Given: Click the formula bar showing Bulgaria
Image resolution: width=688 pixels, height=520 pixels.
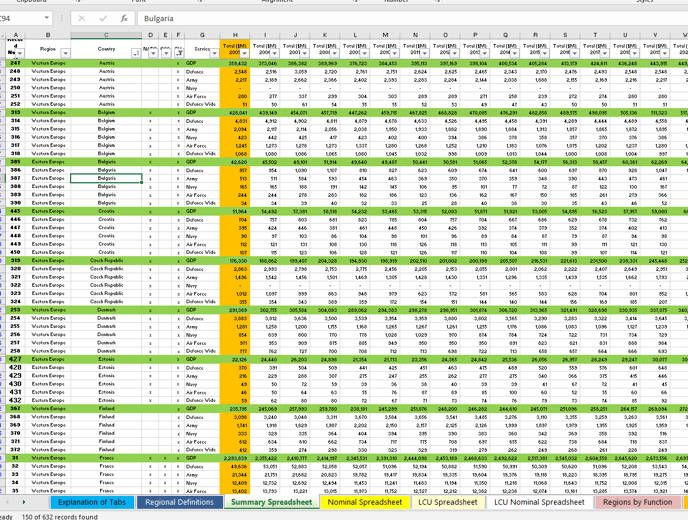Looking at the screenshot, I should click(x=412, y=18).
